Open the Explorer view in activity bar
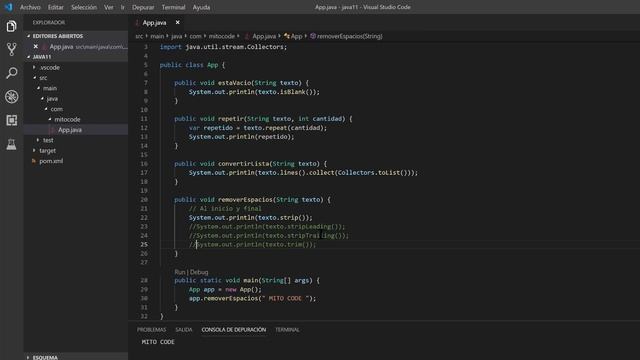This screenshot has width=640, height=360. pos(11,26)
